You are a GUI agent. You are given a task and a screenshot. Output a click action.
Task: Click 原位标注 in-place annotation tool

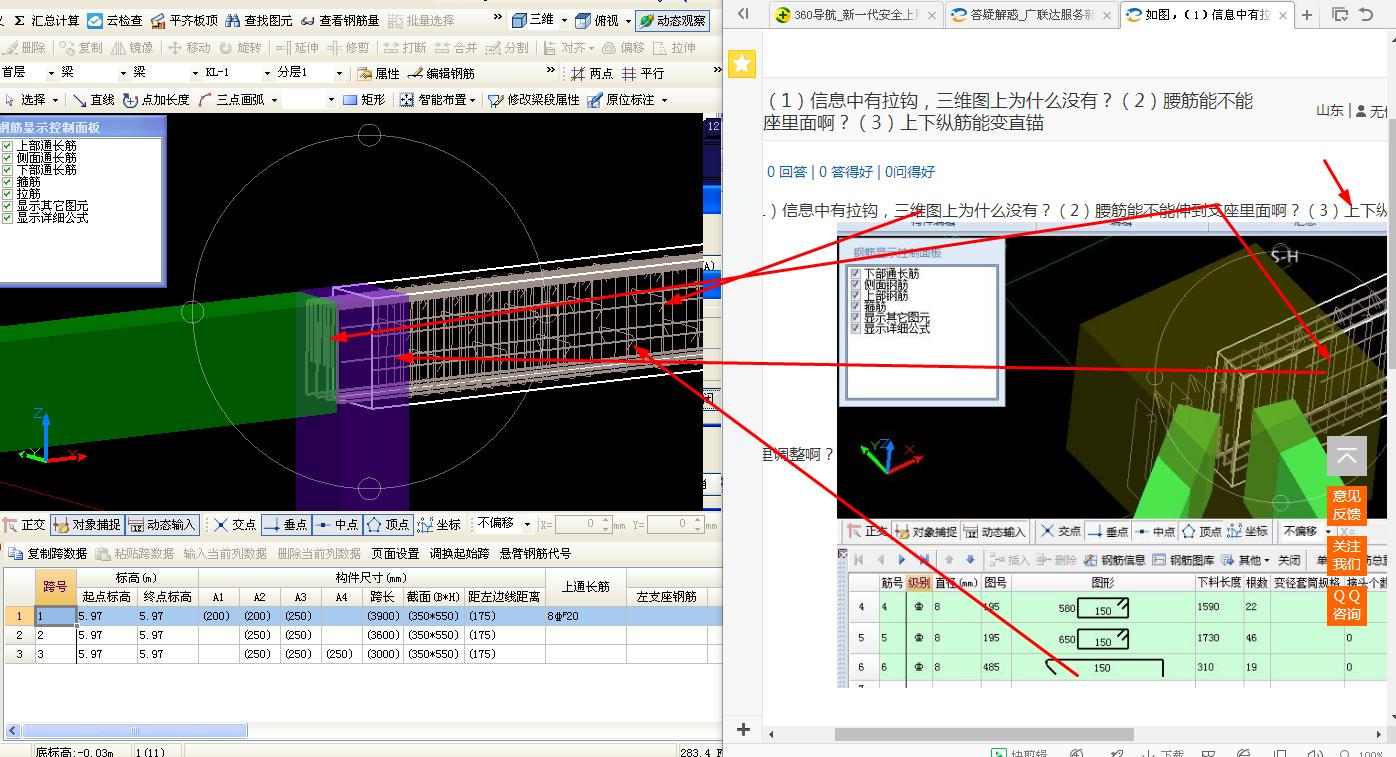click(x=620, y=100)
